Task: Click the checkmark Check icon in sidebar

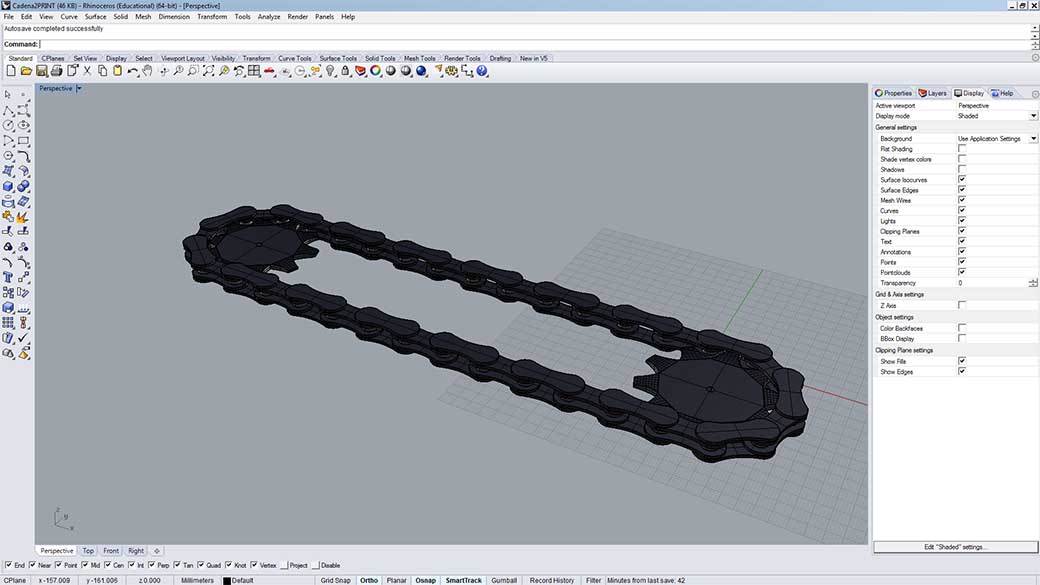Action: pyautogui.click(x=23, y=338)
